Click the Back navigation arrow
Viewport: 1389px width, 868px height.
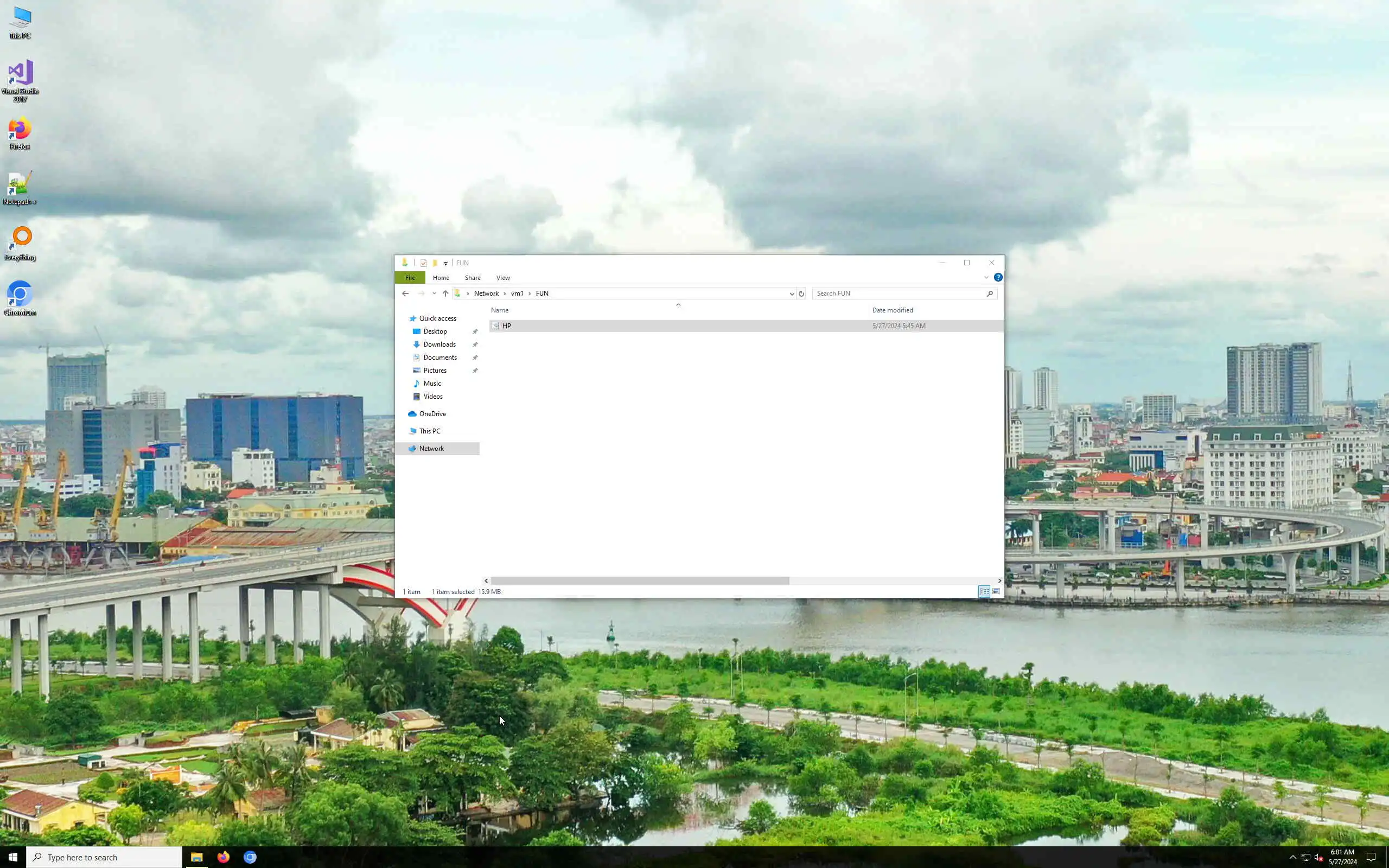coord(405,293)
